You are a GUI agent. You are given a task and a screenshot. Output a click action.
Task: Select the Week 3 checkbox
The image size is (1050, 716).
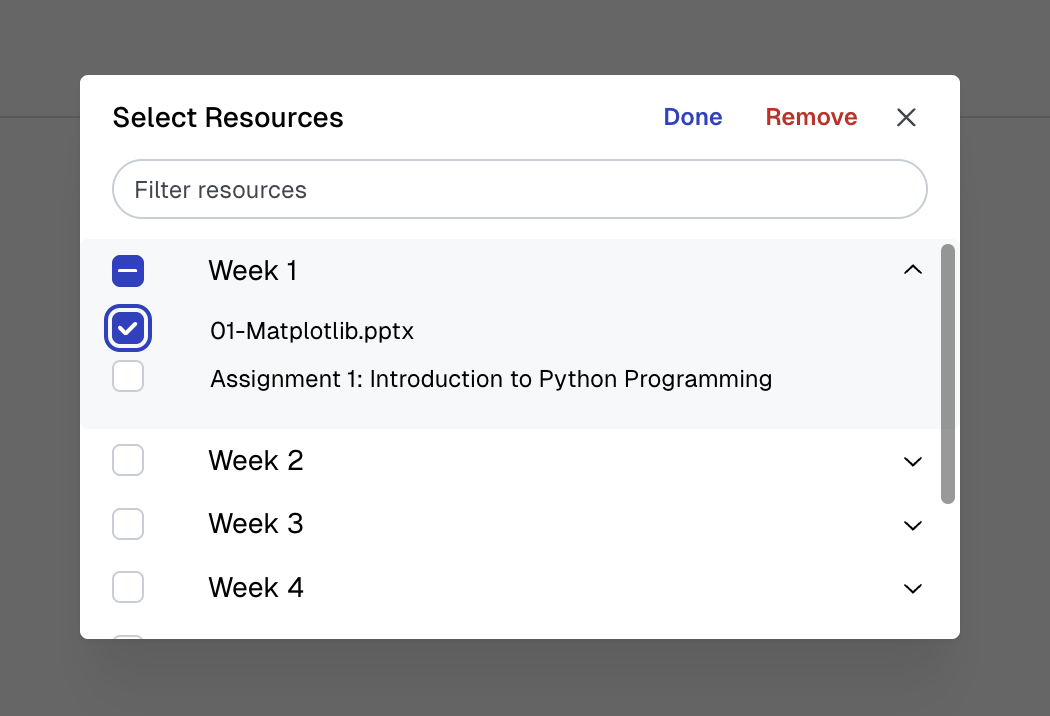pyautogui.click(x=128, y=524)
